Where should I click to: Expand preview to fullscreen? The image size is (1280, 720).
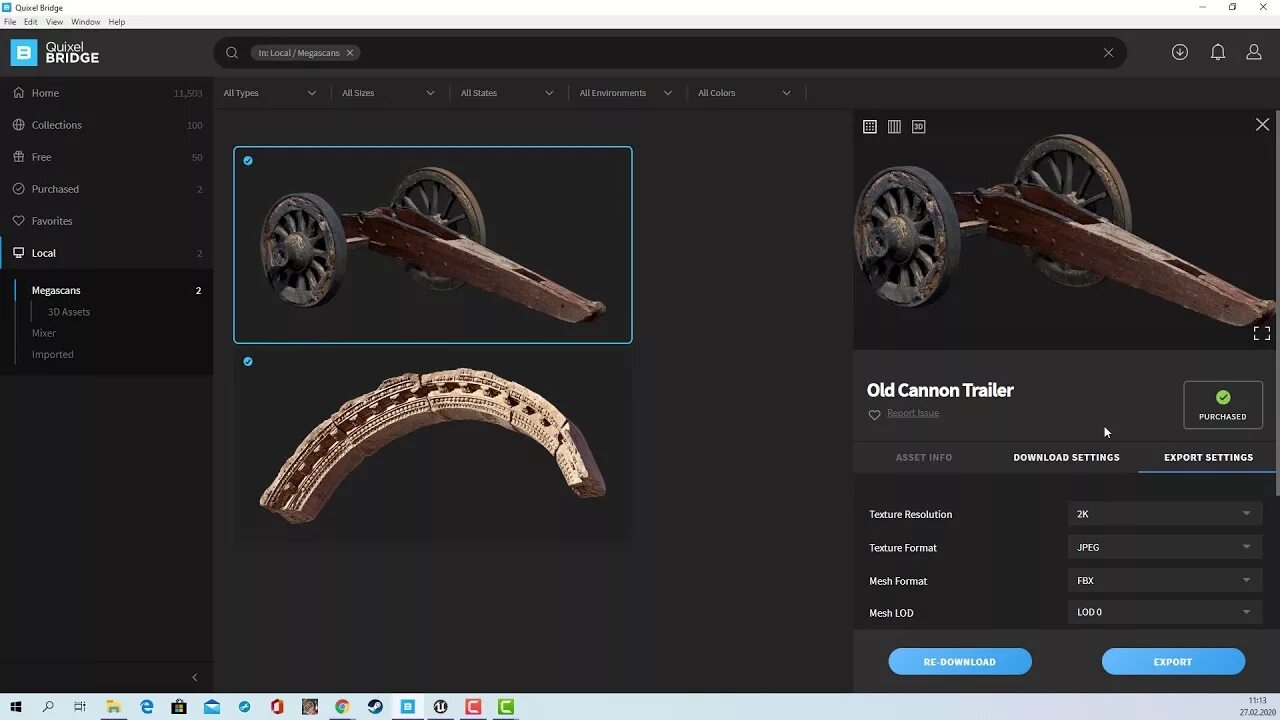[x=1262, y=333]
